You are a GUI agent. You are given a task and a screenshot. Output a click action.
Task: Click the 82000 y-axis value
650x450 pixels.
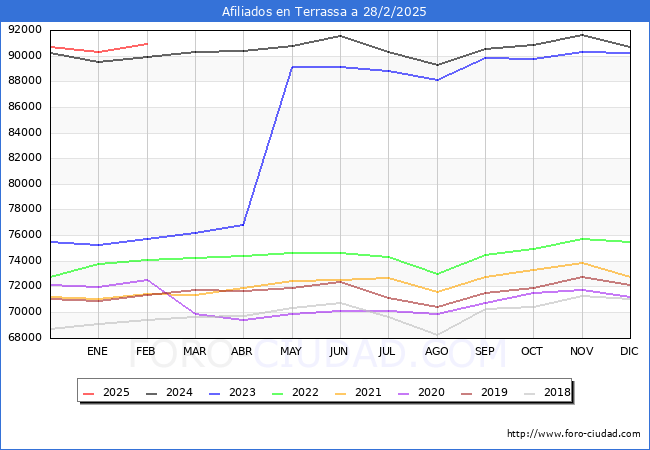(x=25, y=158)
